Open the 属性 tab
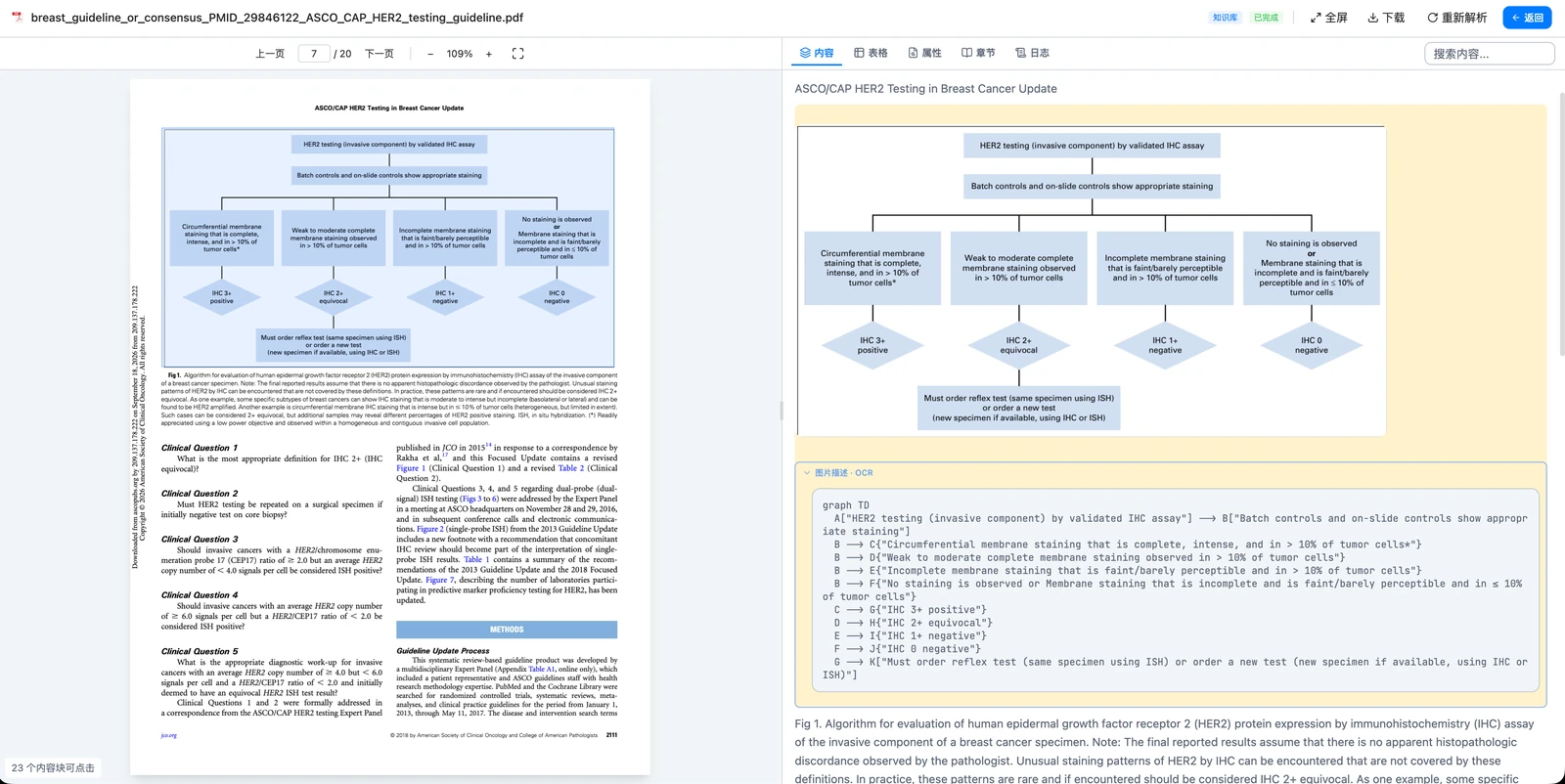1565x784 pixels. (x=924, y=53)
